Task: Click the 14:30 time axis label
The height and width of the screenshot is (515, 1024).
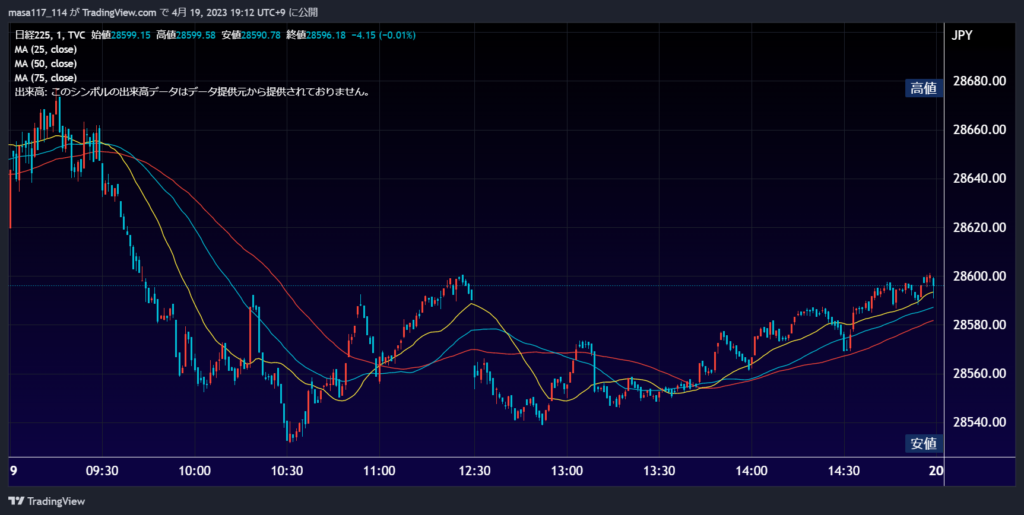Action: [x=844, y=471]
